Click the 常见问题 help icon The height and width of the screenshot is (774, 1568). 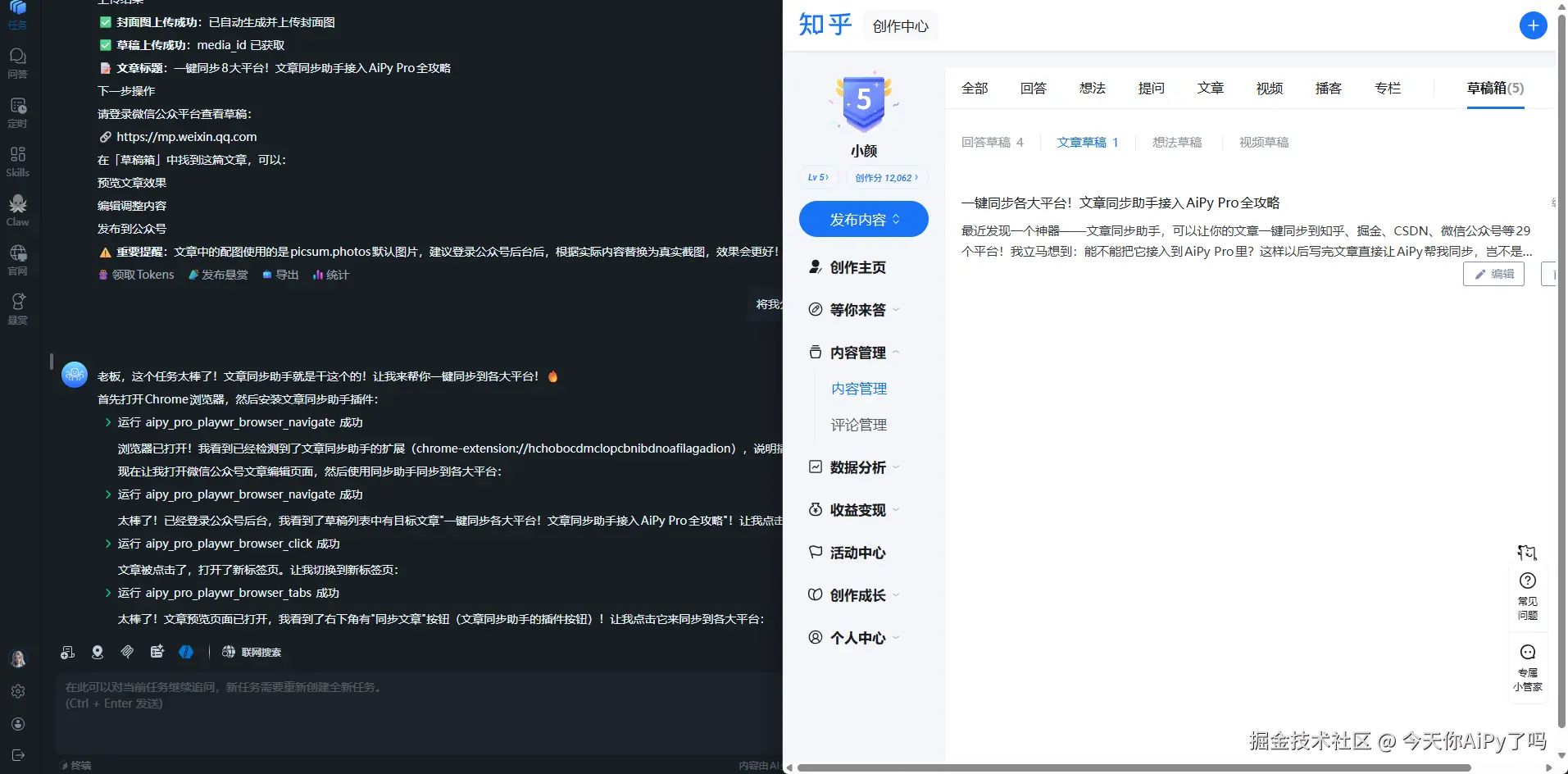(x=1528, y=595)
